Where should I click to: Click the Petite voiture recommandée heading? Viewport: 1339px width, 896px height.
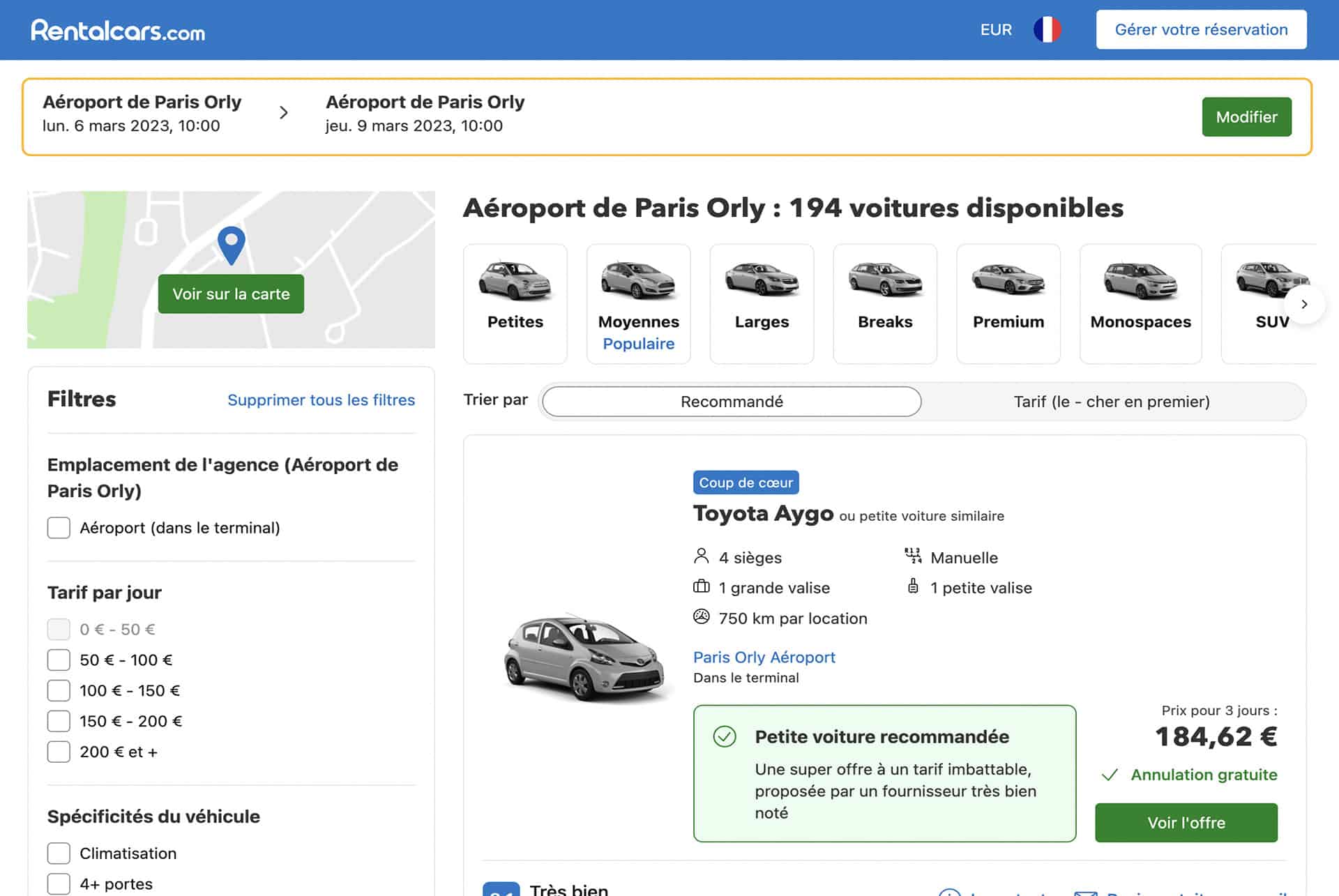882,736
